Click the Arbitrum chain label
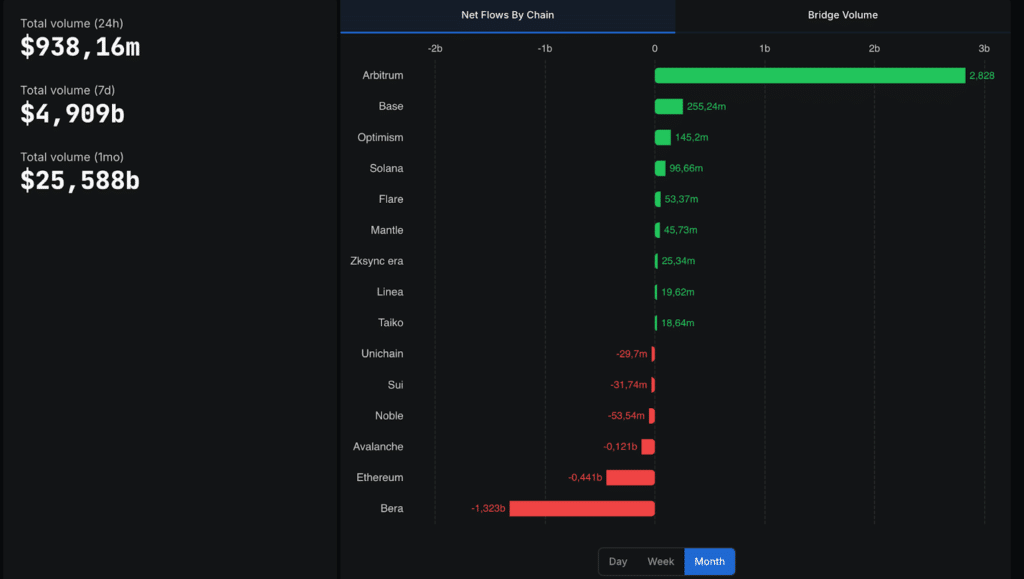 [x=383, y=76]
